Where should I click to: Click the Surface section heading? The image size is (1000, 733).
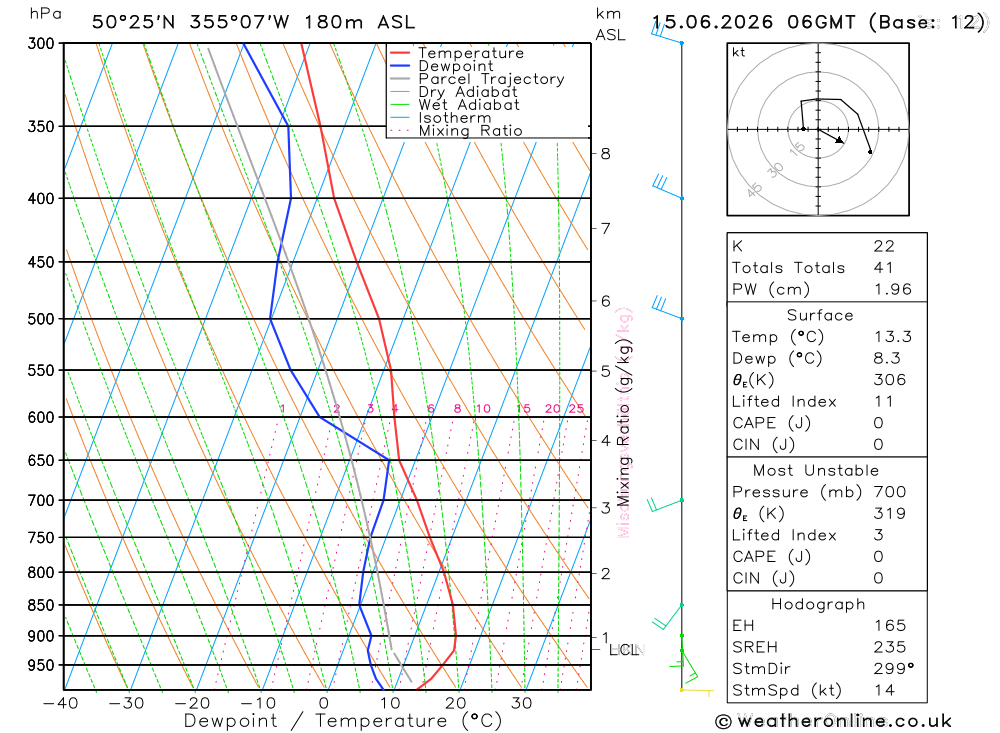click(x=820, y=315)
